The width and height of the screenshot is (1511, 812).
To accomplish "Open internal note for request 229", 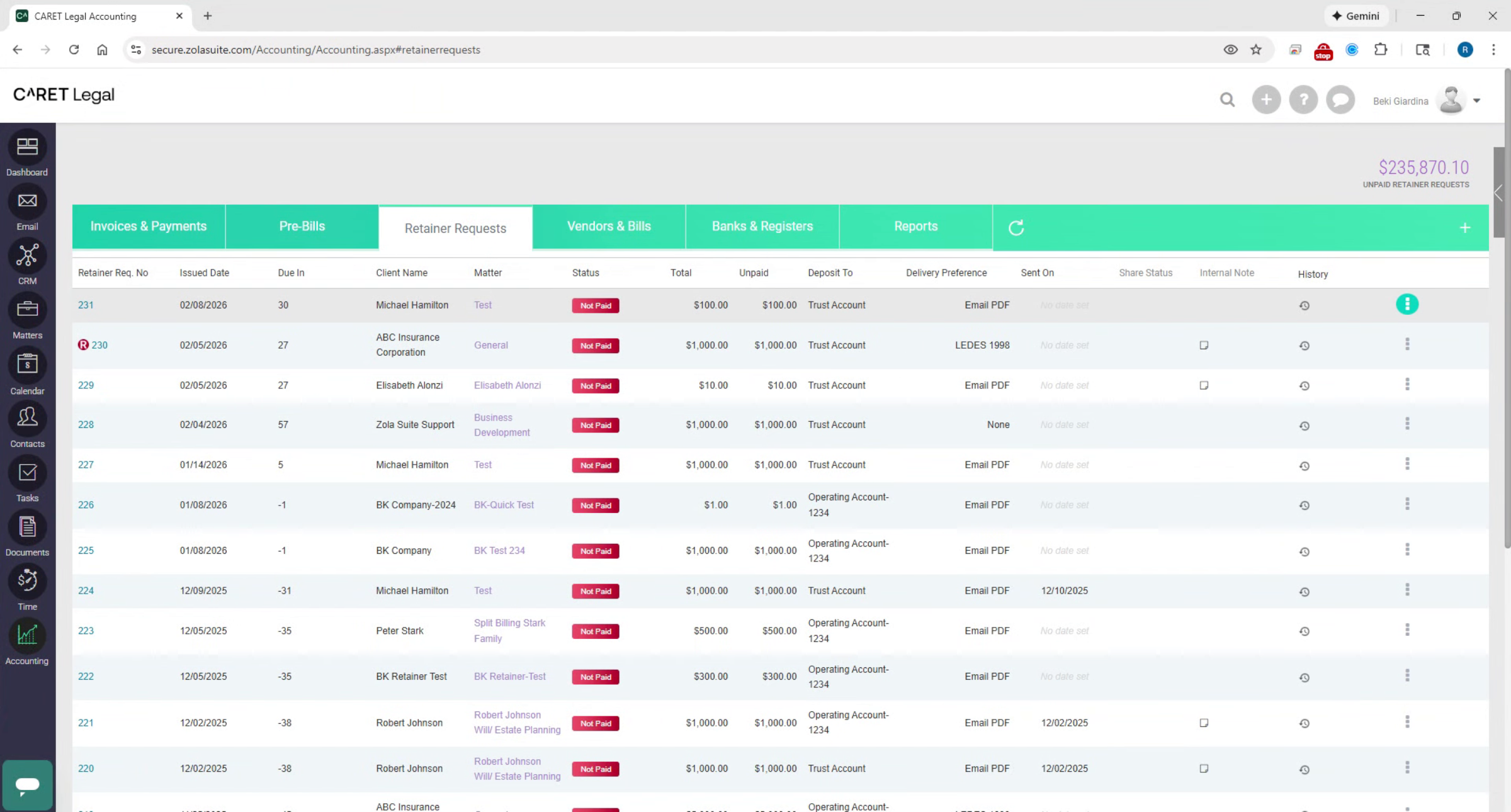I will point(1204,385).
